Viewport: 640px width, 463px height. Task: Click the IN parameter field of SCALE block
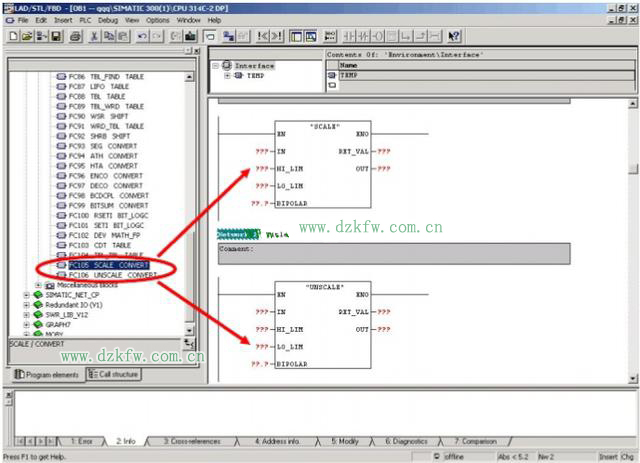tap(263, 151)
